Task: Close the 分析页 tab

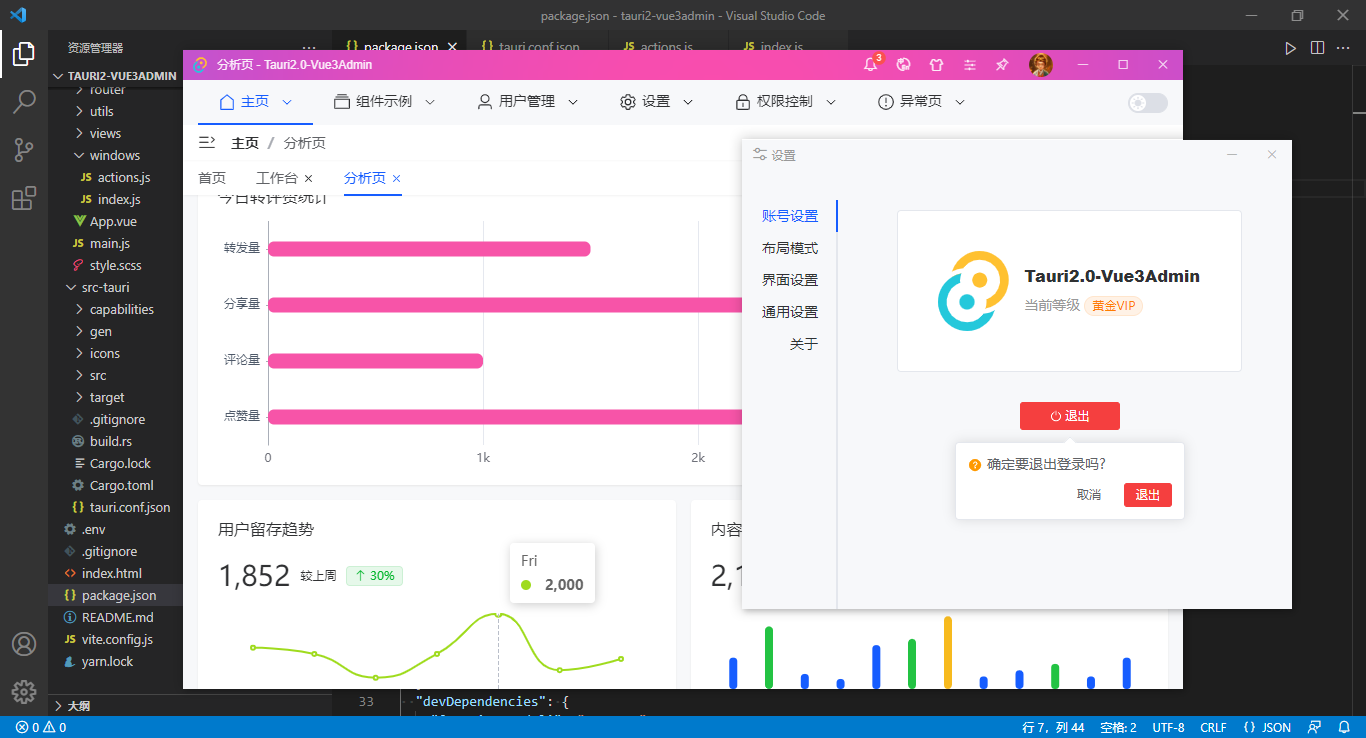Action: [396, 178]
